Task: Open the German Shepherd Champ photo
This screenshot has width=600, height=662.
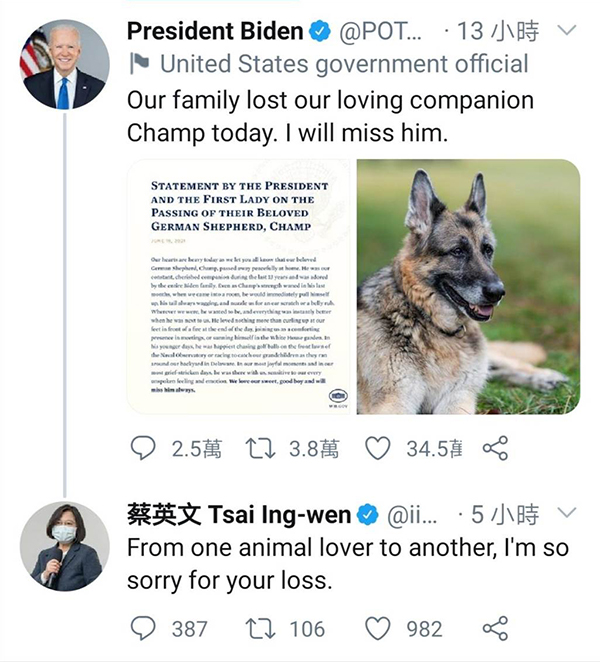Action: pyautogui.click(x=468, y=286)
